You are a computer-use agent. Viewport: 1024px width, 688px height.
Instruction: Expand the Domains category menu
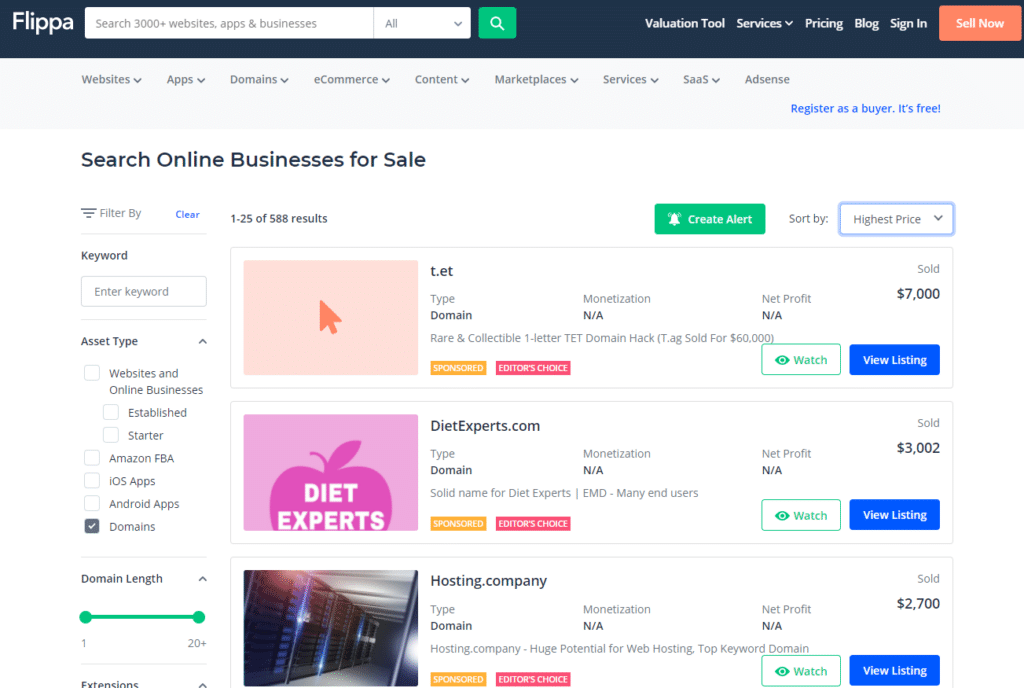[259, 80]
